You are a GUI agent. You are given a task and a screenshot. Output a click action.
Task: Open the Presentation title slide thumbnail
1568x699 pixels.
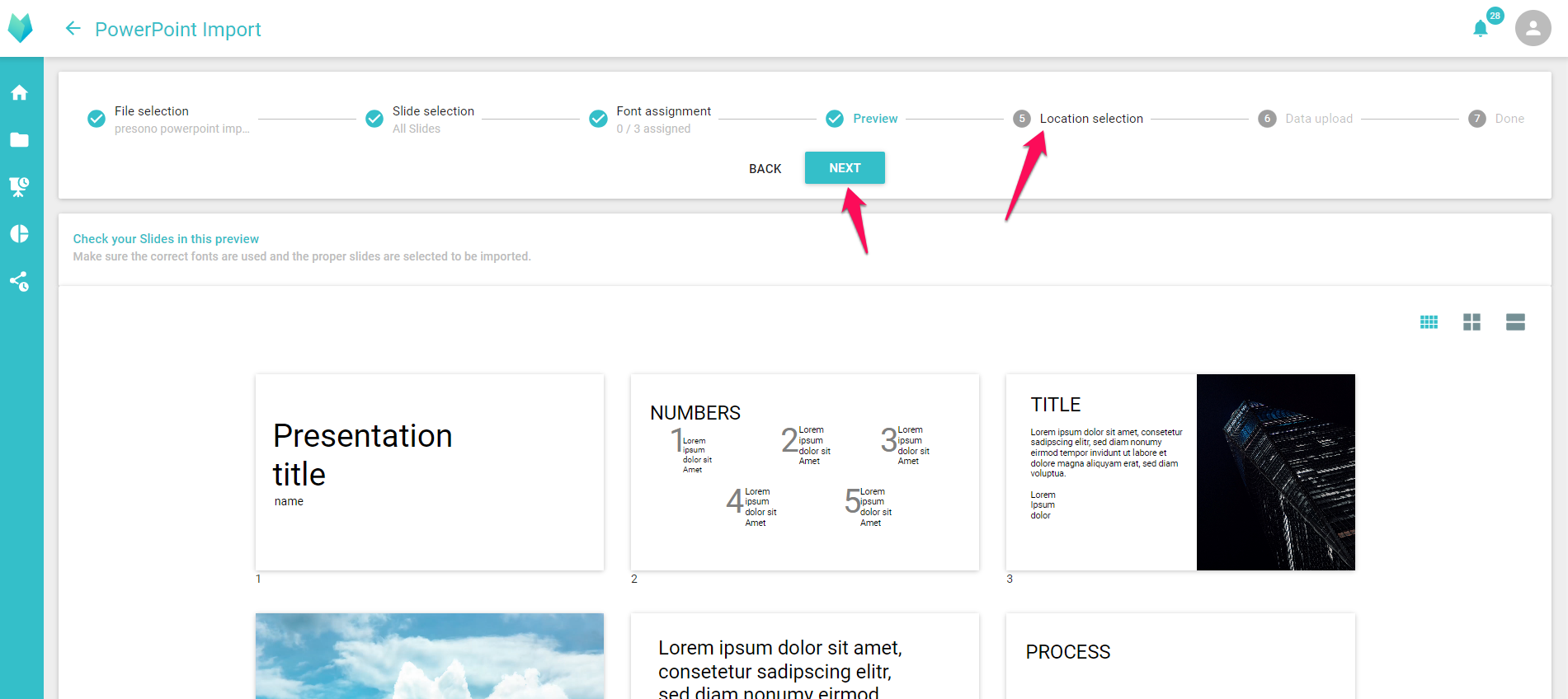click(430, 472)
